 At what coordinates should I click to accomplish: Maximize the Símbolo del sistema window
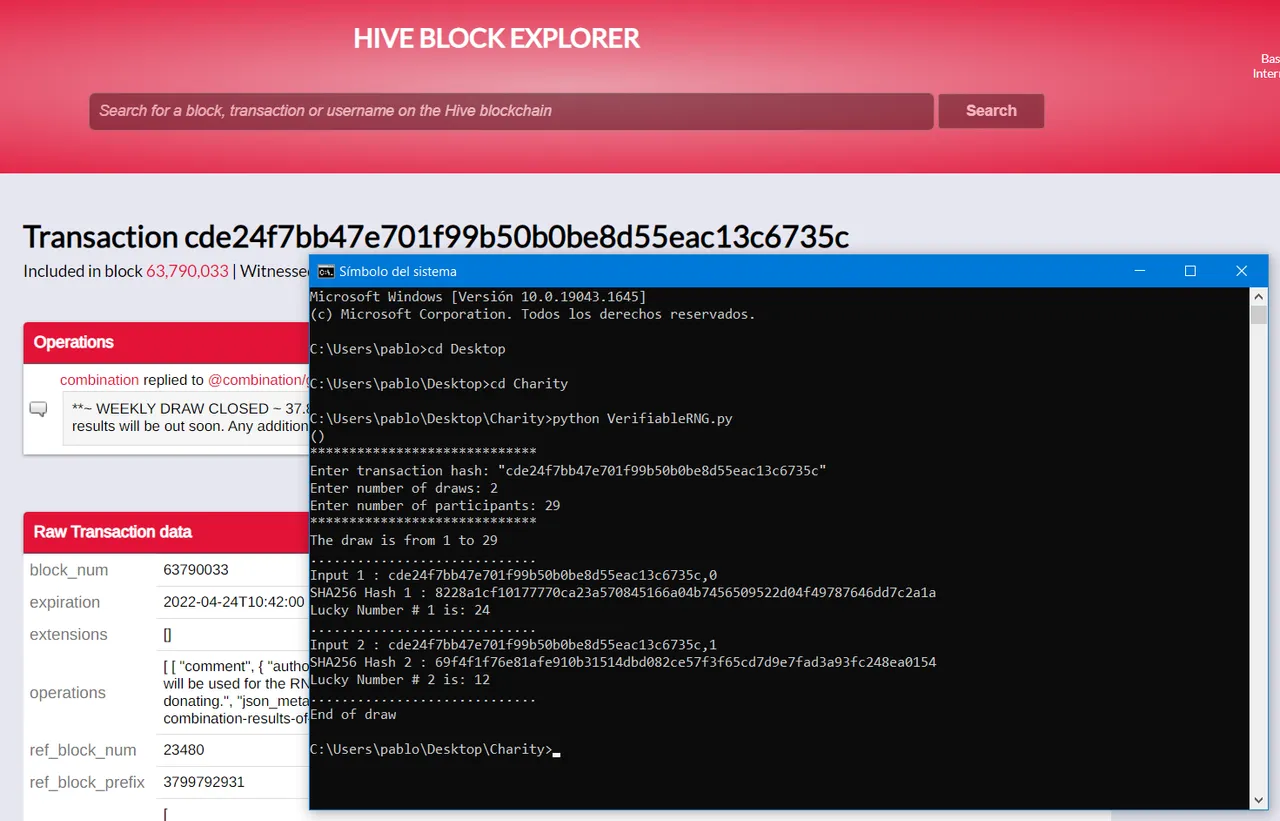click(x=1190, y=271)
